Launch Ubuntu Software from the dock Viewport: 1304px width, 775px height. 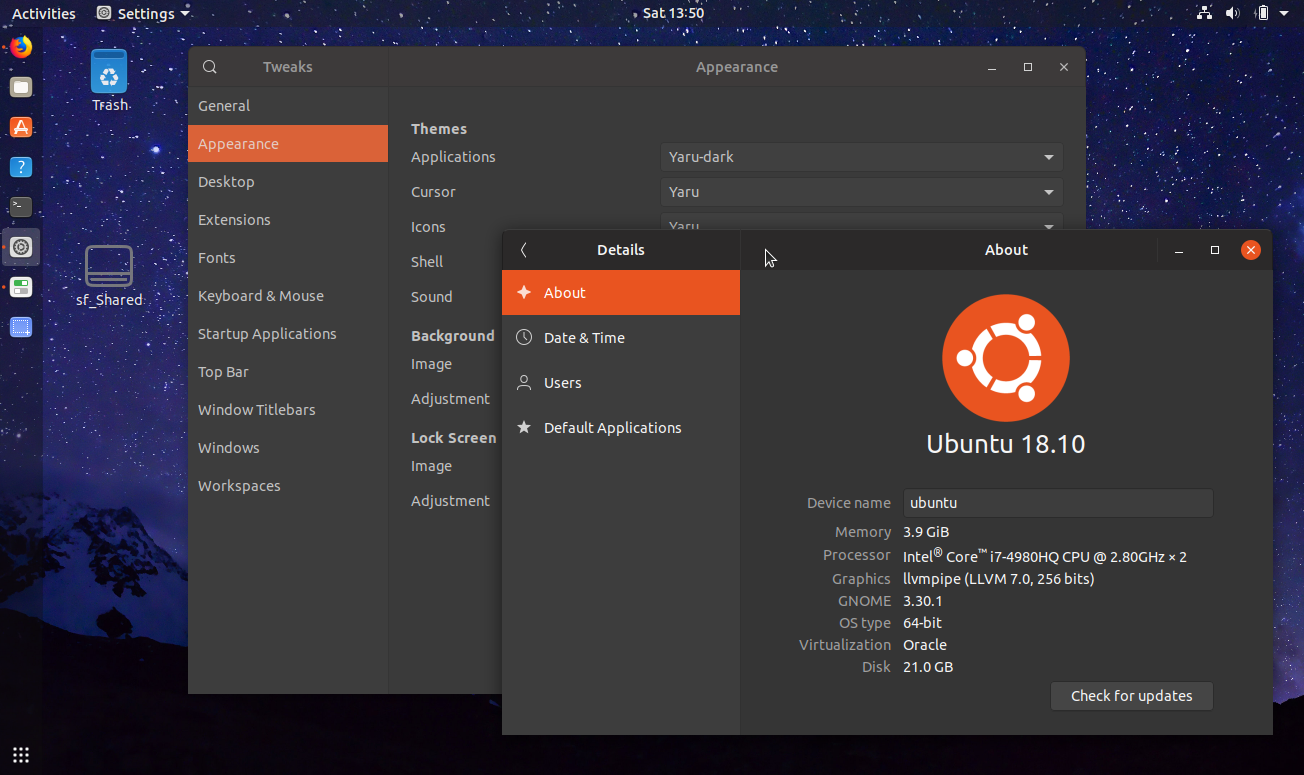[21, 127]
